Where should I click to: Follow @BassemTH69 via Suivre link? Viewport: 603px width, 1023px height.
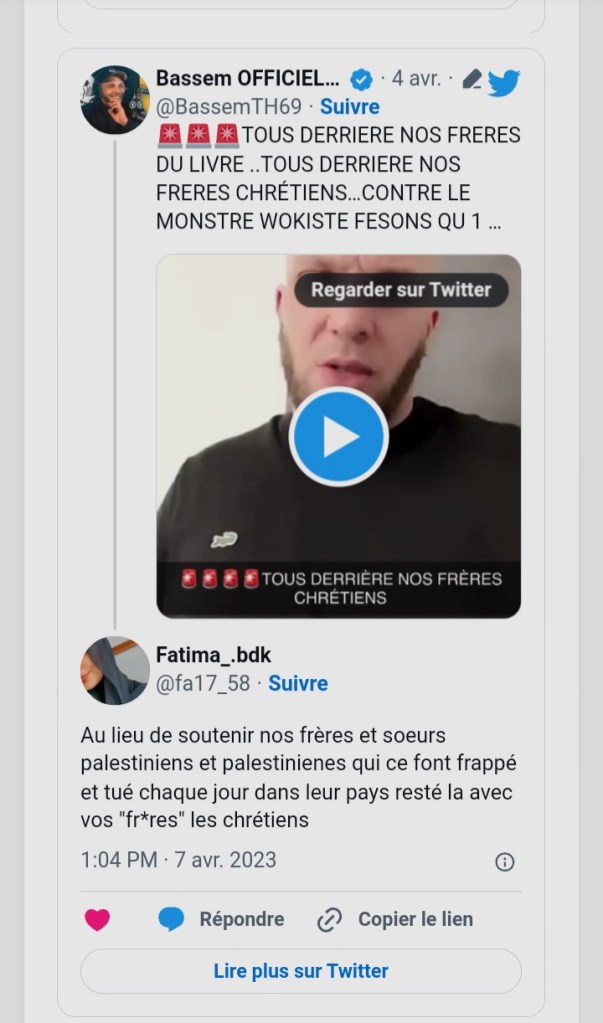coord(349,106)
